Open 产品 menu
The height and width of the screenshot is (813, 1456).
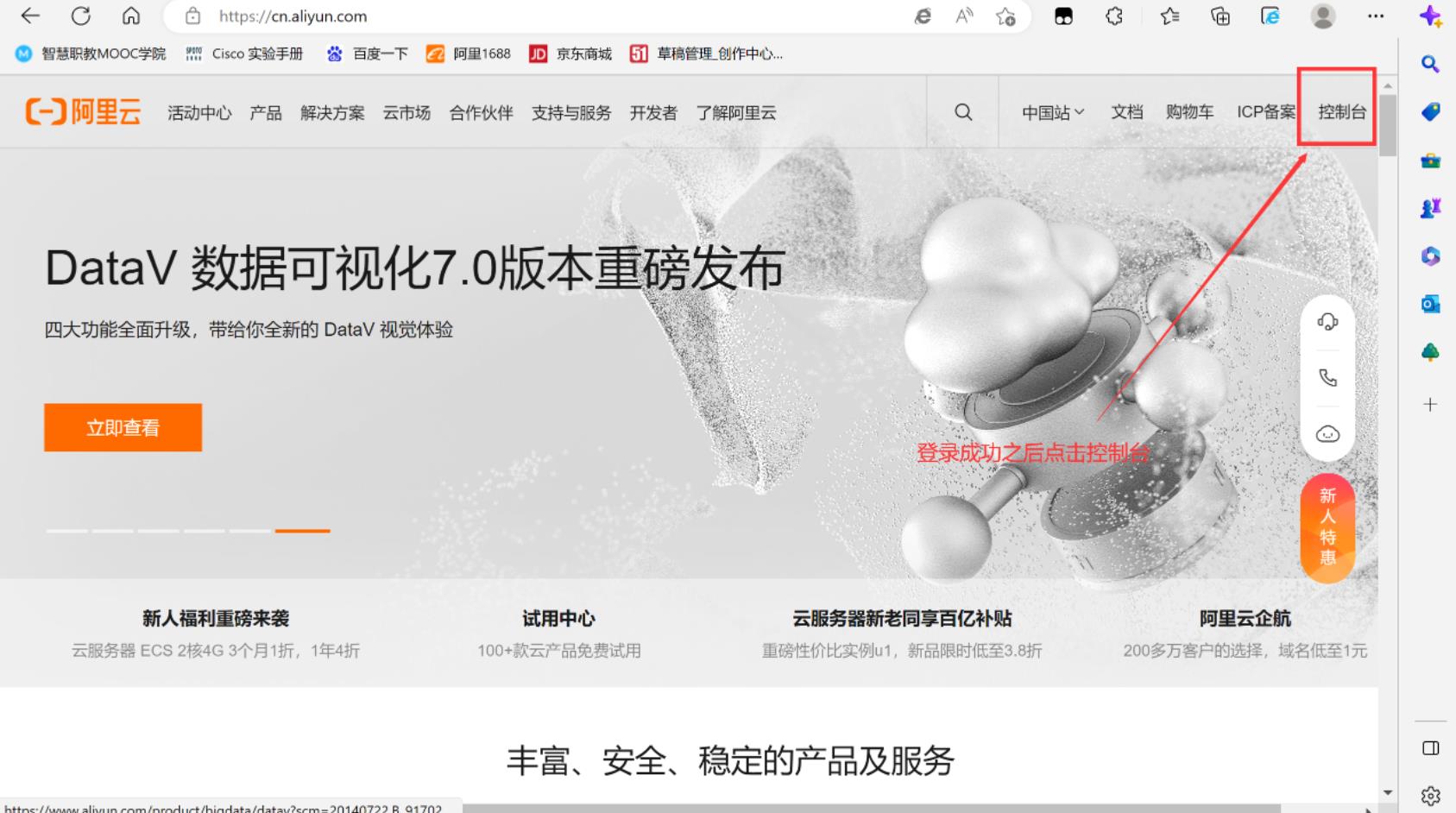coord(266,113)
